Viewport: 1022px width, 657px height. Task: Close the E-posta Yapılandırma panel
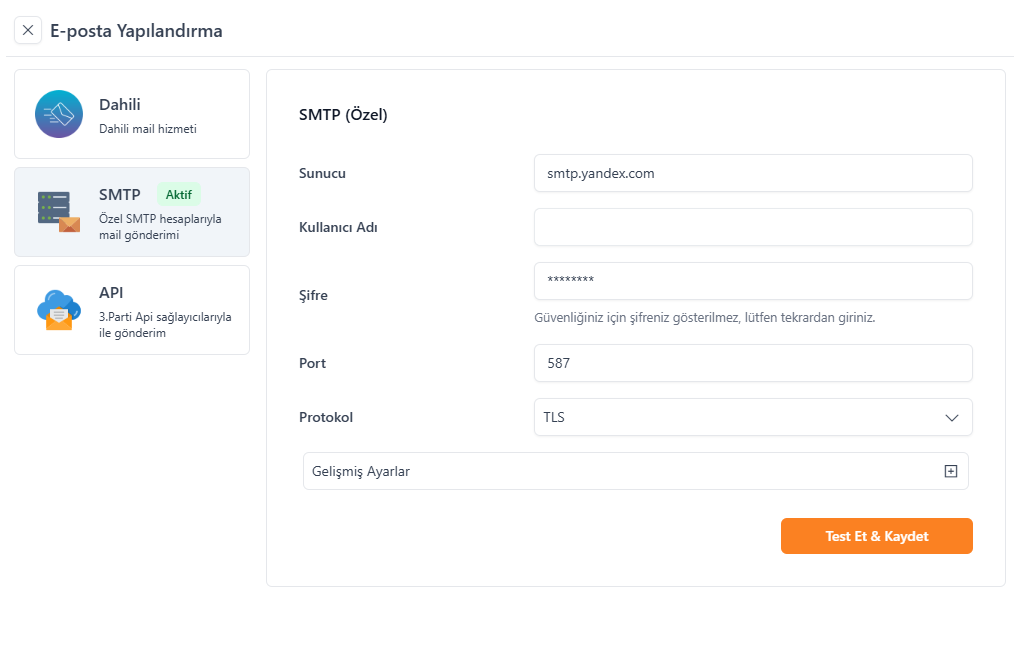tap(28, 30)
